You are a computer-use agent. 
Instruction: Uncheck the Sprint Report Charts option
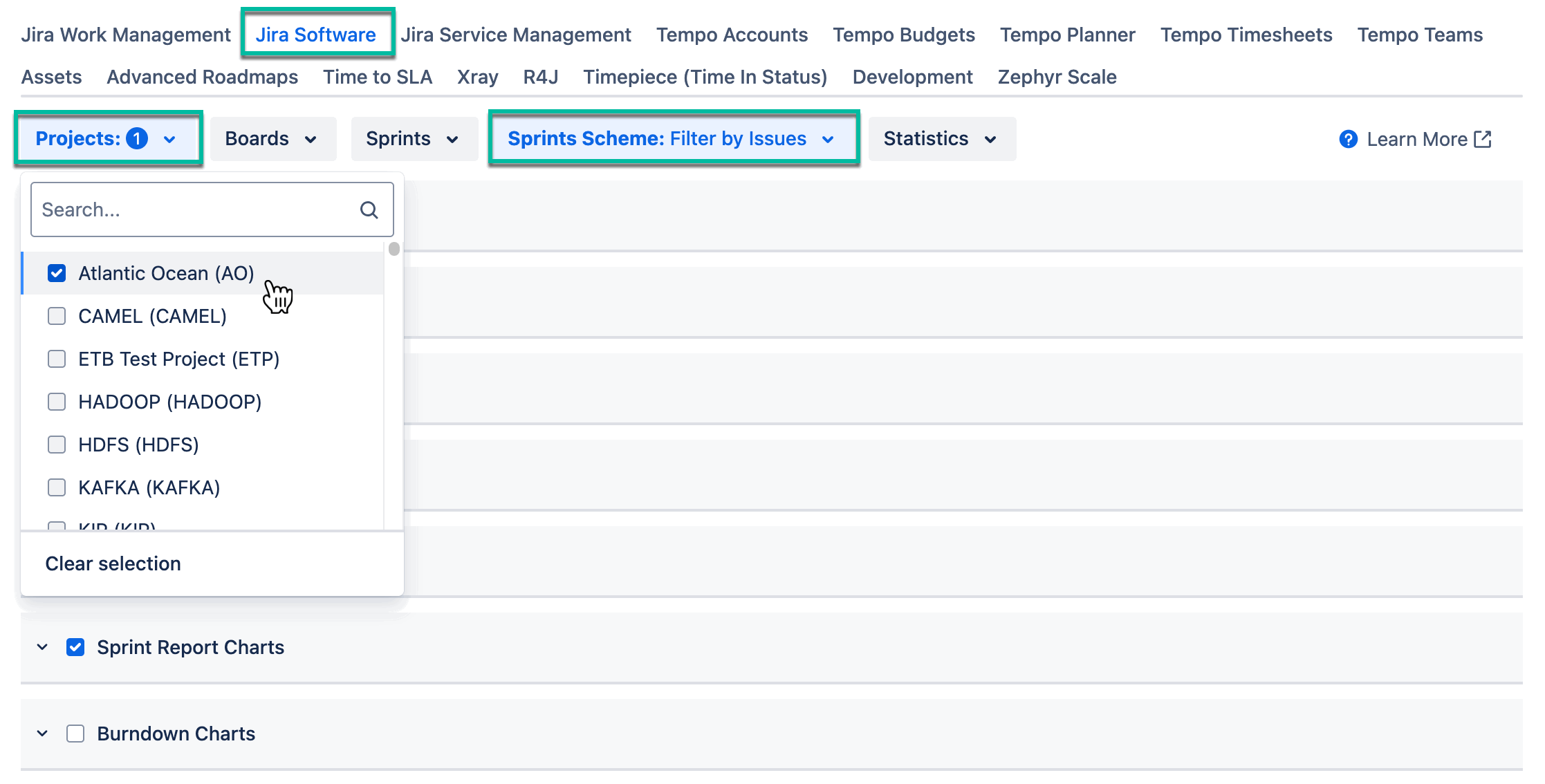[75, 647]
